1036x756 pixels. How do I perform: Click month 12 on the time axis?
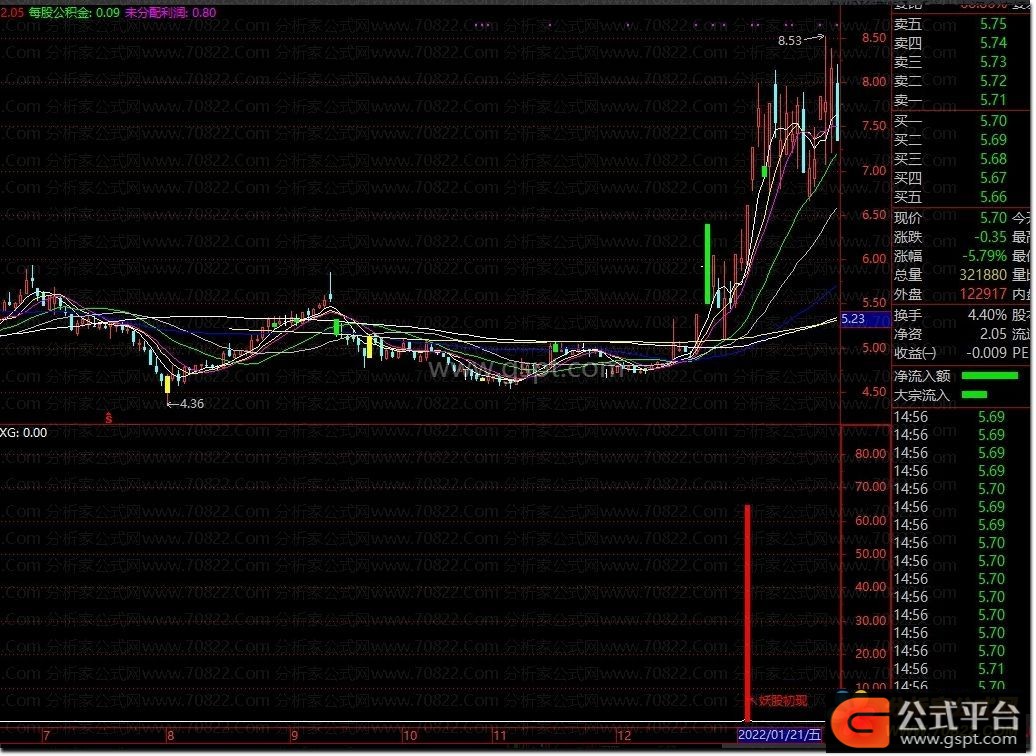(x=623, y=736)
